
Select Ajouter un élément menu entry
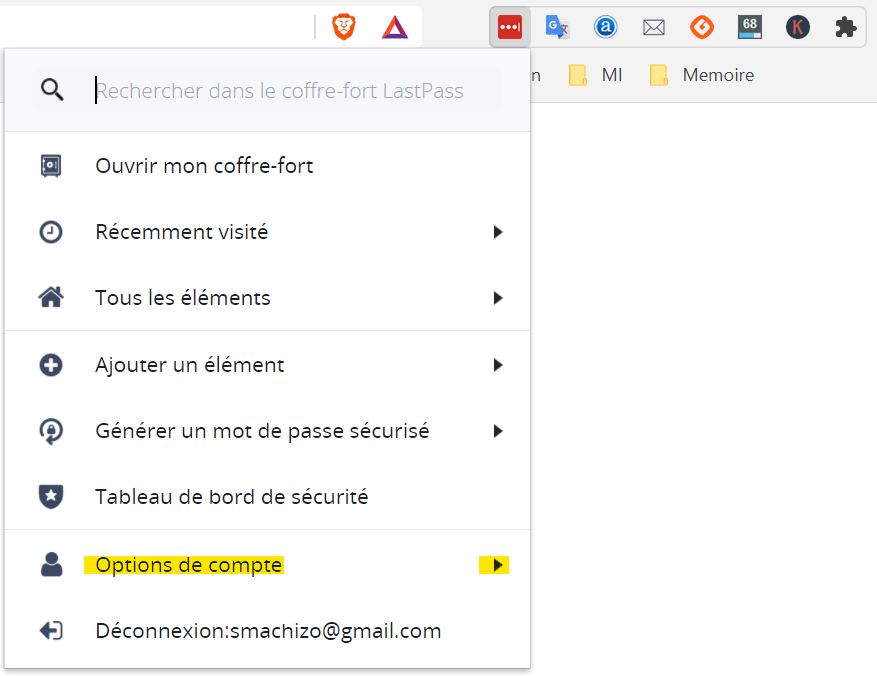267,365
